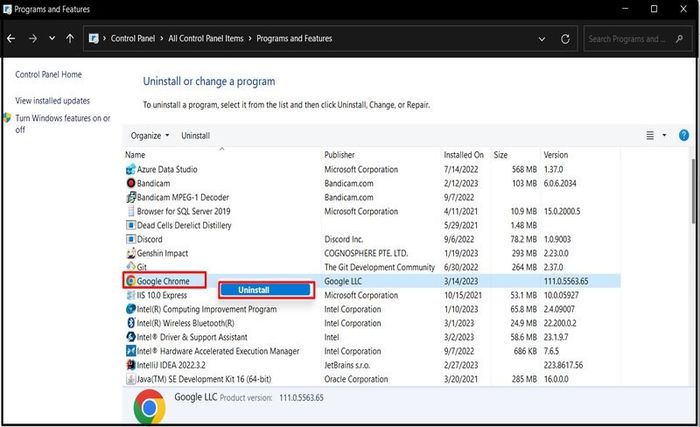Click the Bandicam red record icon
Image resolution: width=700 pixels, height=427 pixels.
[x=131, y=183]
